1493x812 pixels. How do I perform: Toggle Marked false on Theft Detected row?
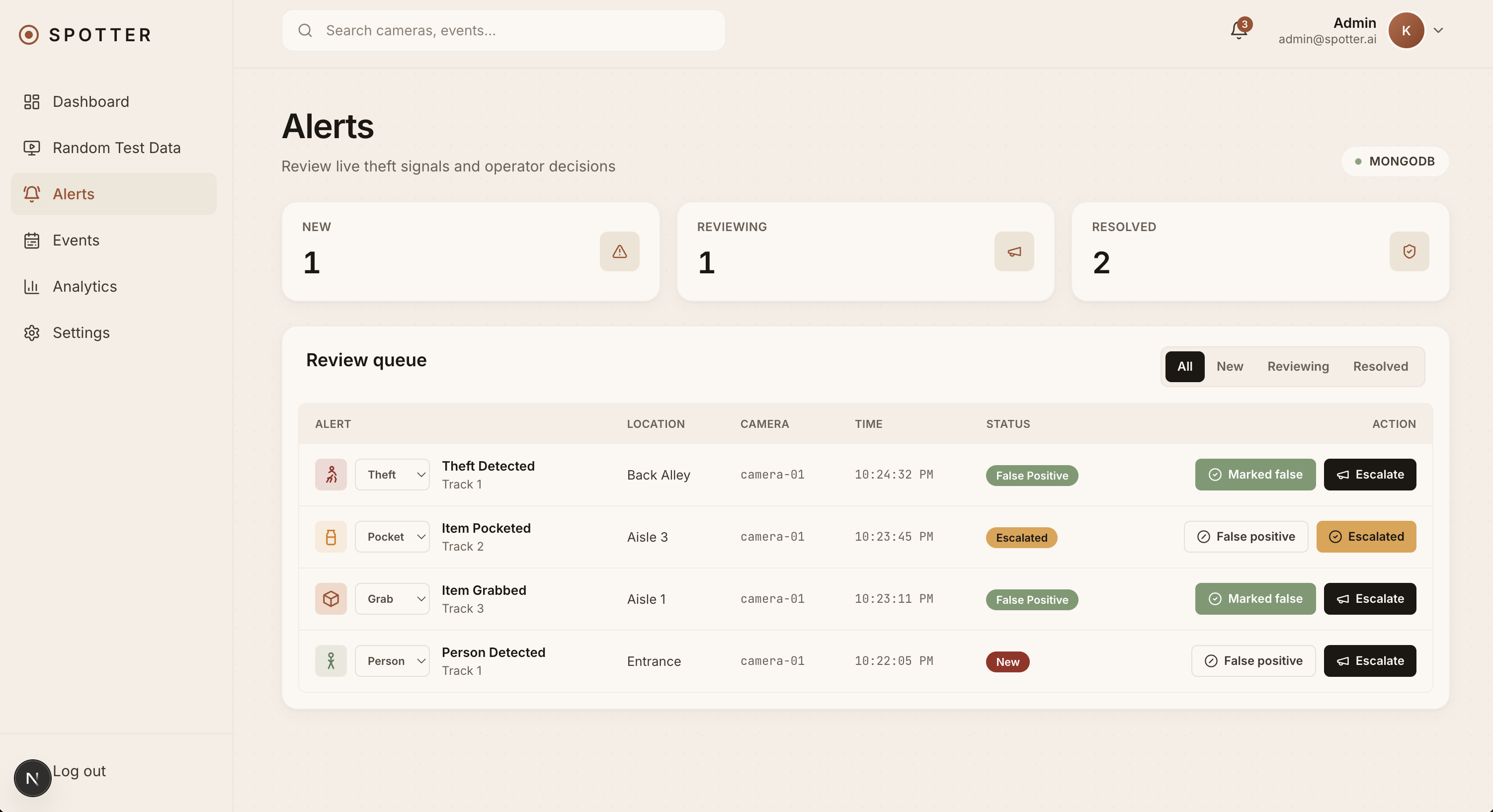coord(1255,475)
